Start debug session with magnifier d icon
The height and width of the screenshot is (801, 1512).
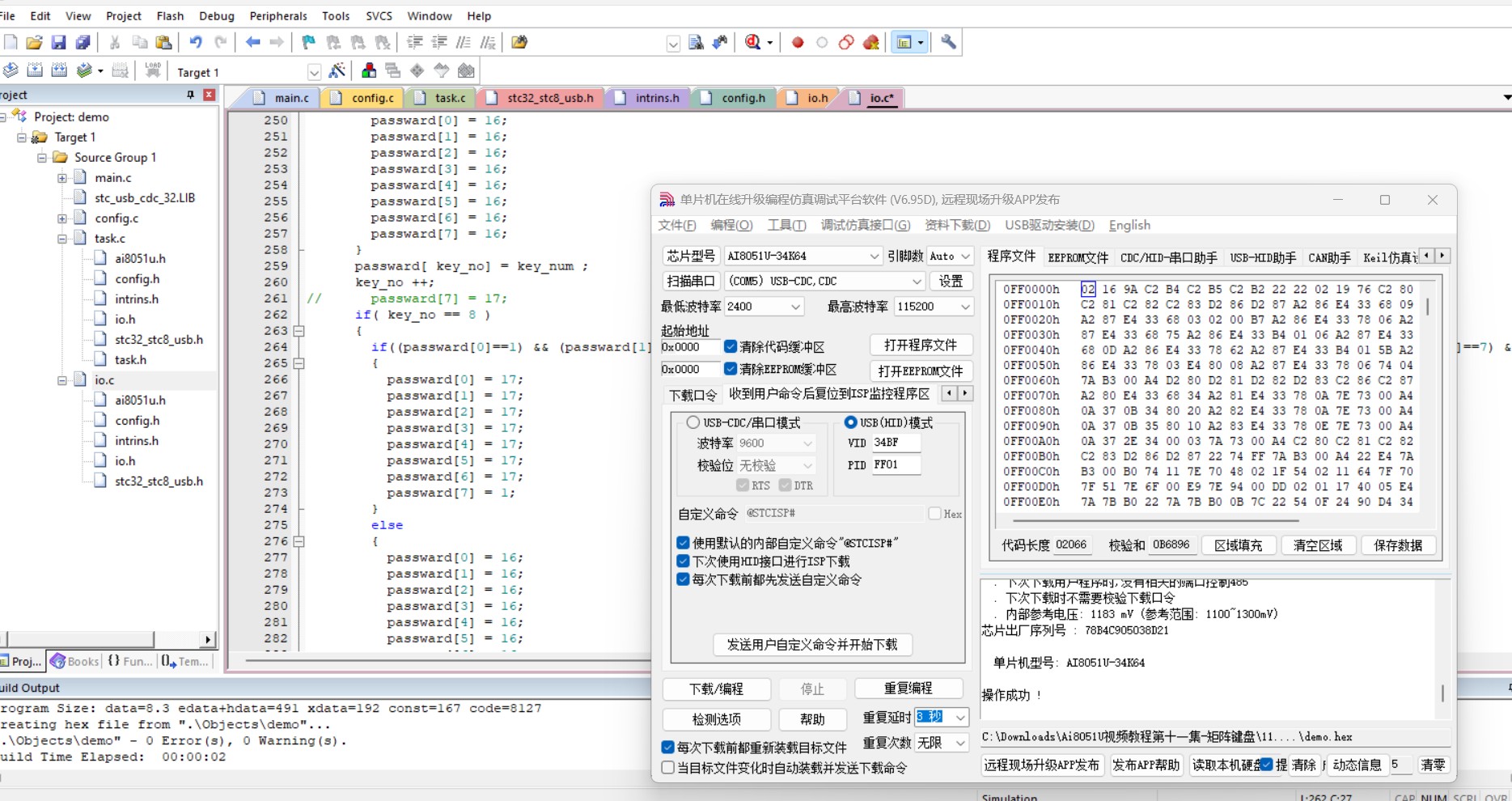tap(753, 42)
